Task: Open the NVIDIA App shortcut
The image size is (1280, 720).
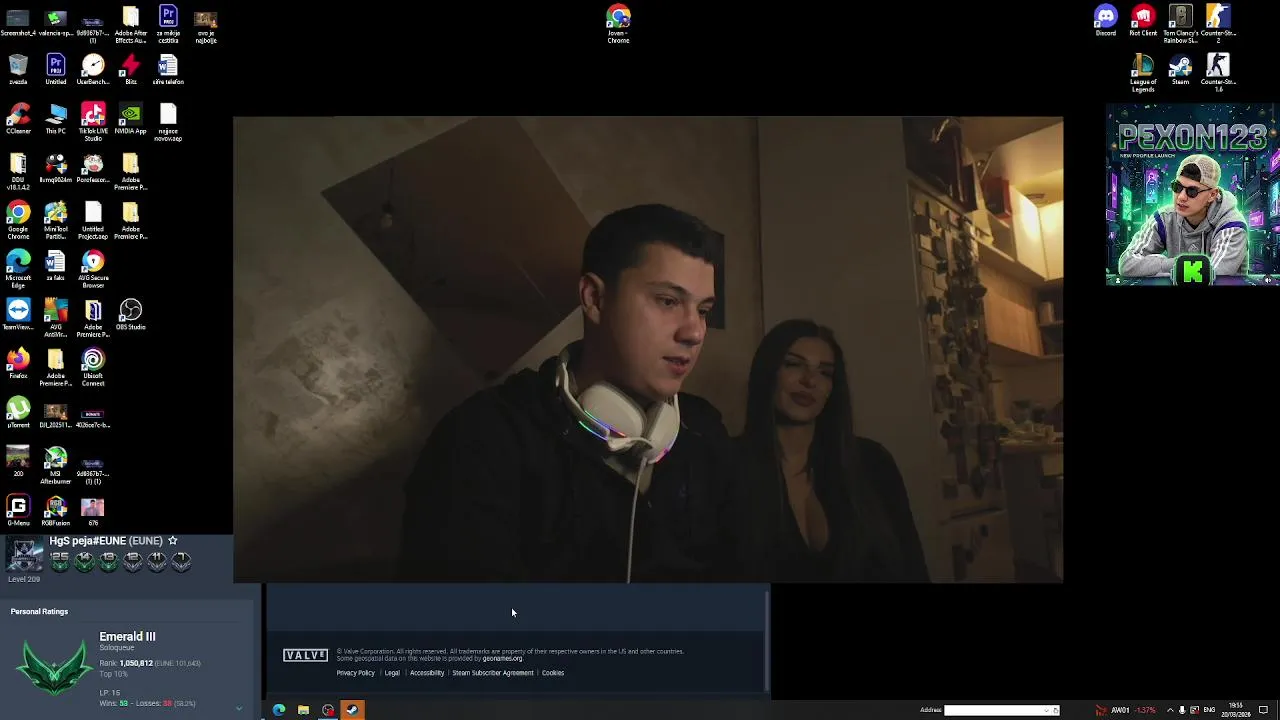Action: point(130,118)
